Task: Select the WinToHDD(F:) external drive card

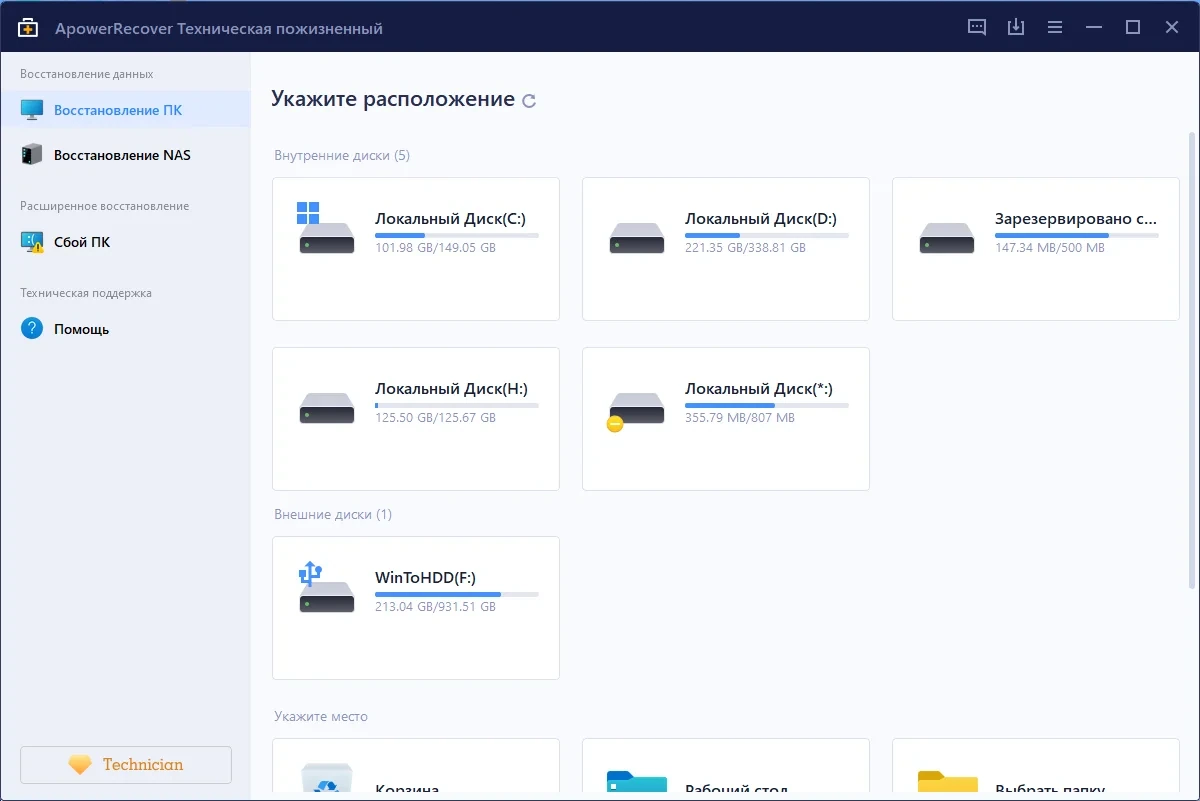Action: pos(416,608)
